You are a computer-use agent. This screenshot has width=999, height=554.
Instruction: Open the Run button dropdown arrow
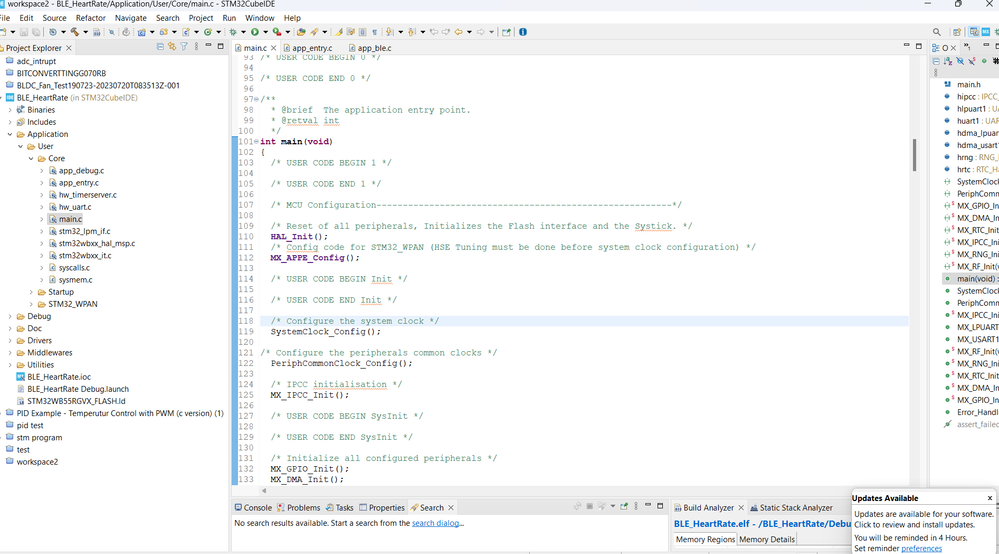265,32
